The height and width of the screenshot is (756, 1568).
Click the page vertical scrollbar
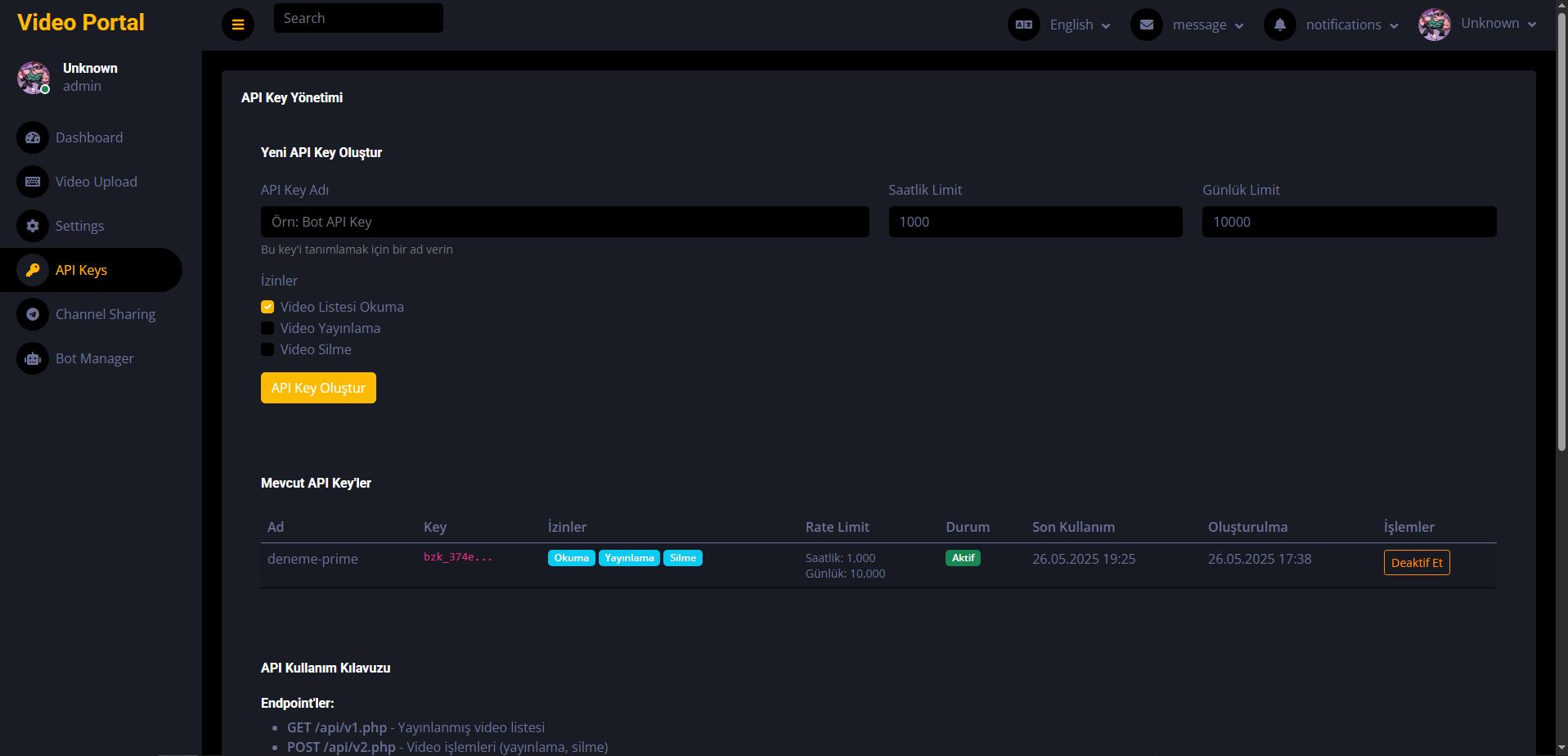(x=1561, y=245)
